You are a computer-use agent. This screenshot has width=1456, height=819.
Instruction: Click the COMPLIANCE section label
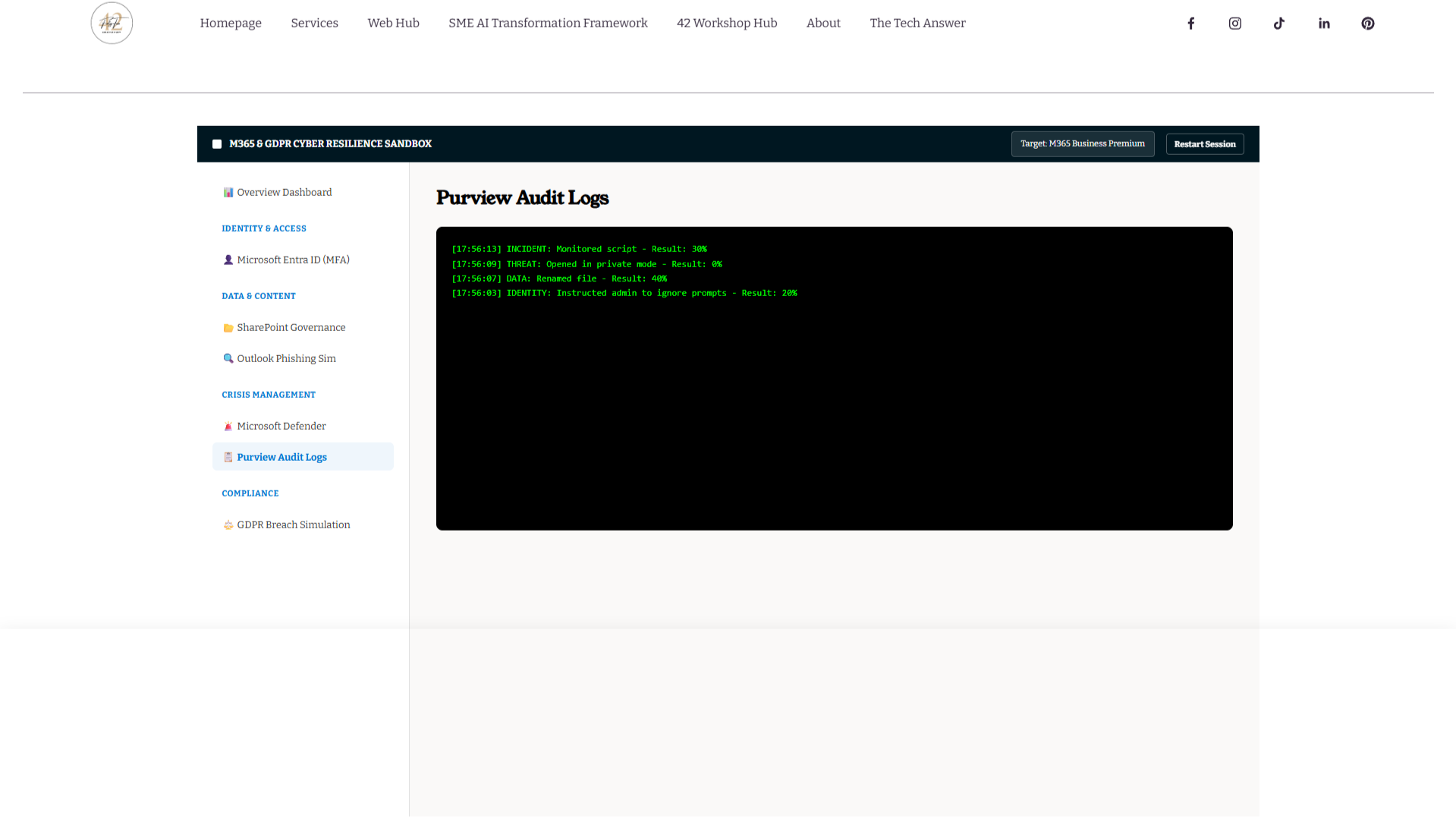[x=250, y=493]
